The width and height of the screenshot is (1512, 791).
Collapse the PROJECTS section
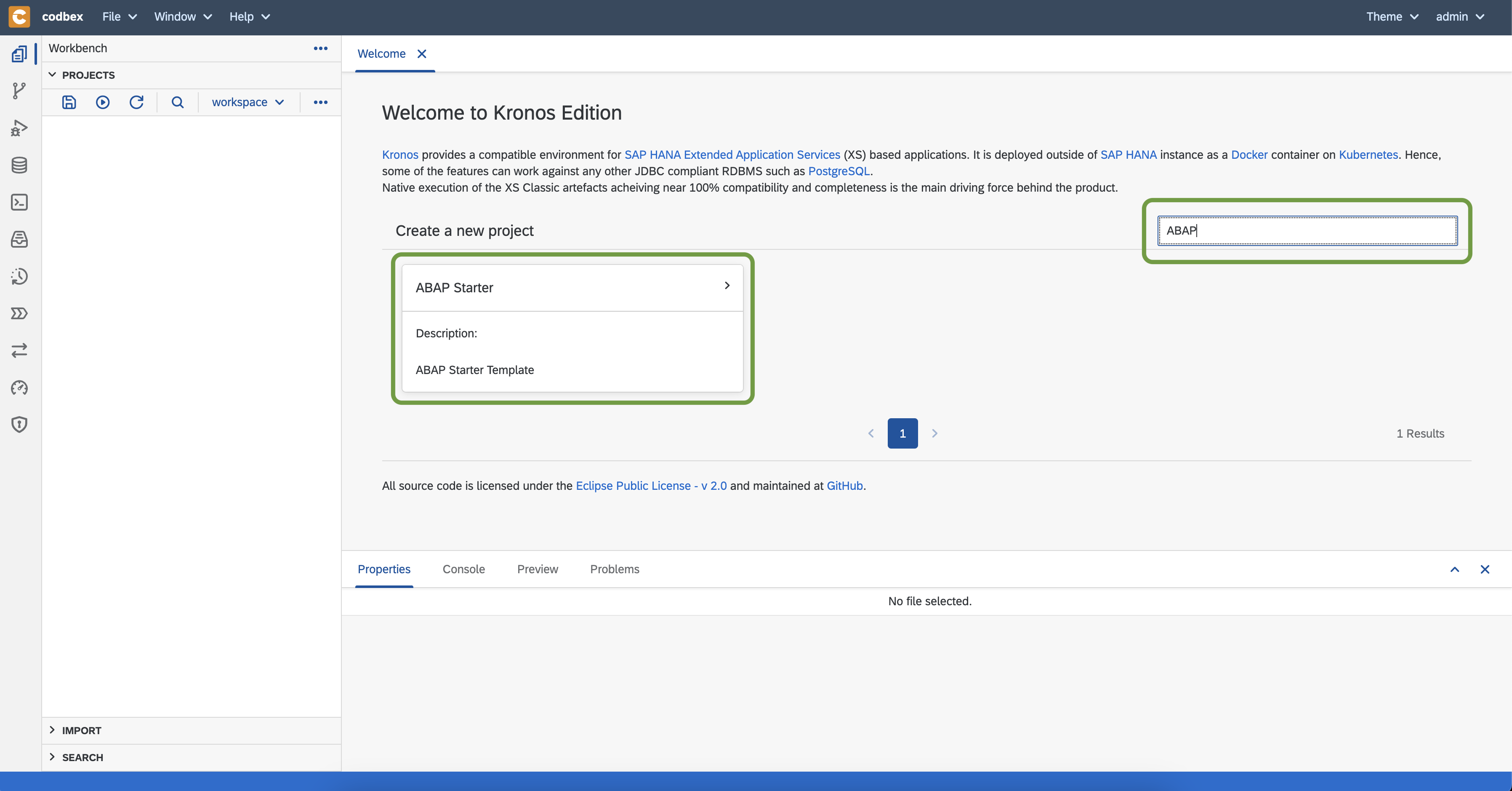pos(52,75)
